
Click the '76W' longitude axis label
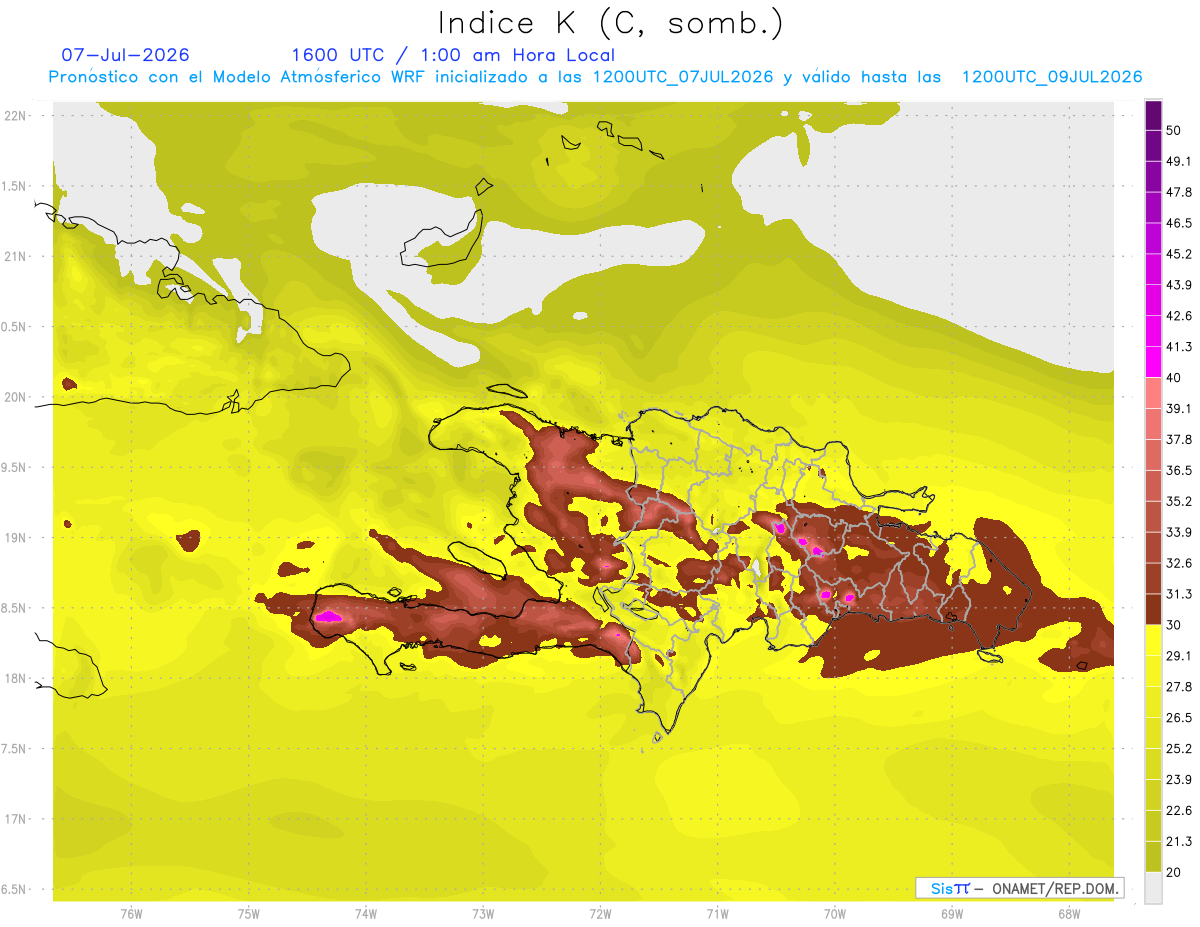[x=131, y=913]
